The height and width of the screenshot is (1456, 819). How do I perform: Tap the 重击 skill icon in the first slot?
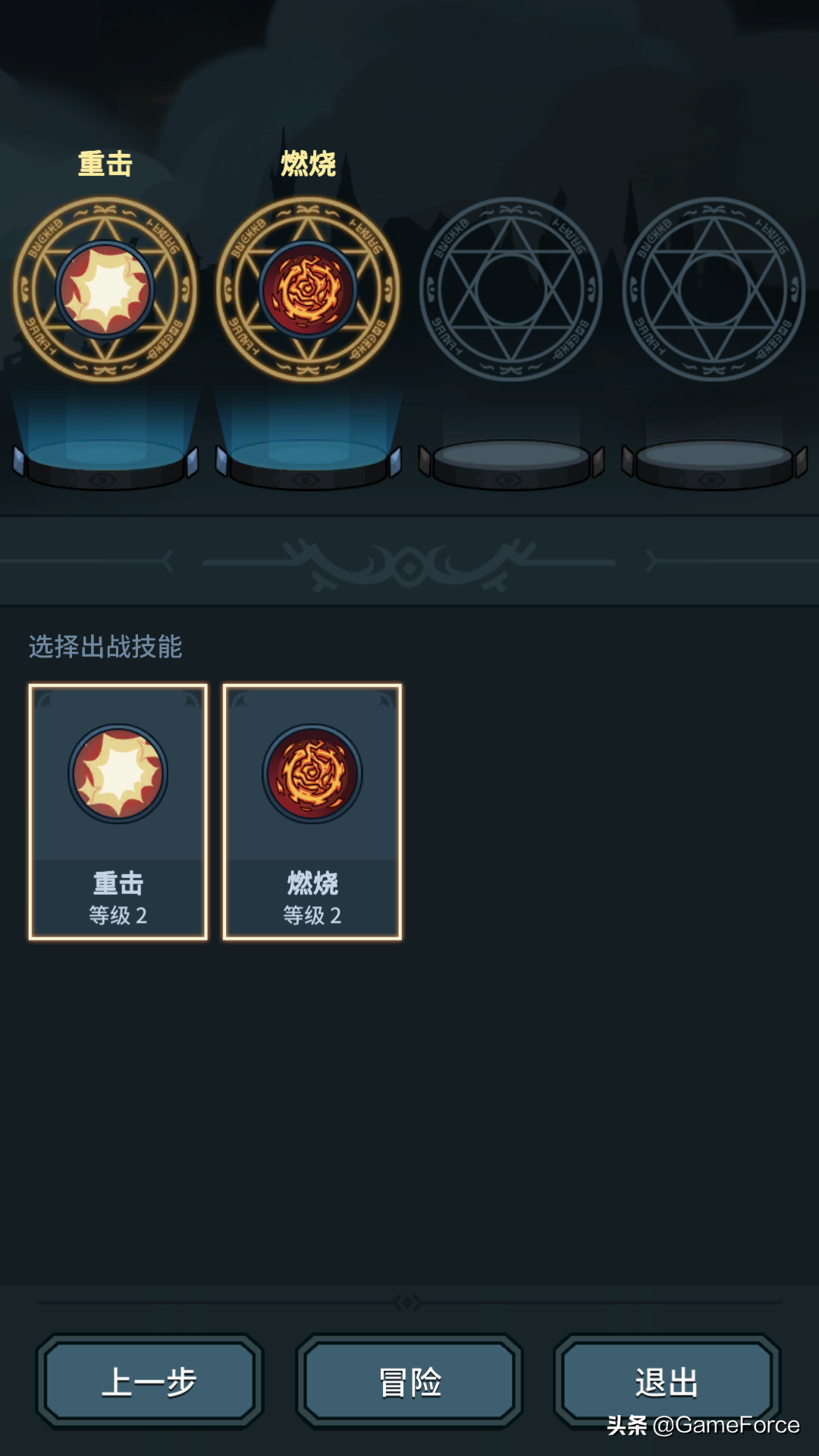pyautogui.click(x=105, y=290)
